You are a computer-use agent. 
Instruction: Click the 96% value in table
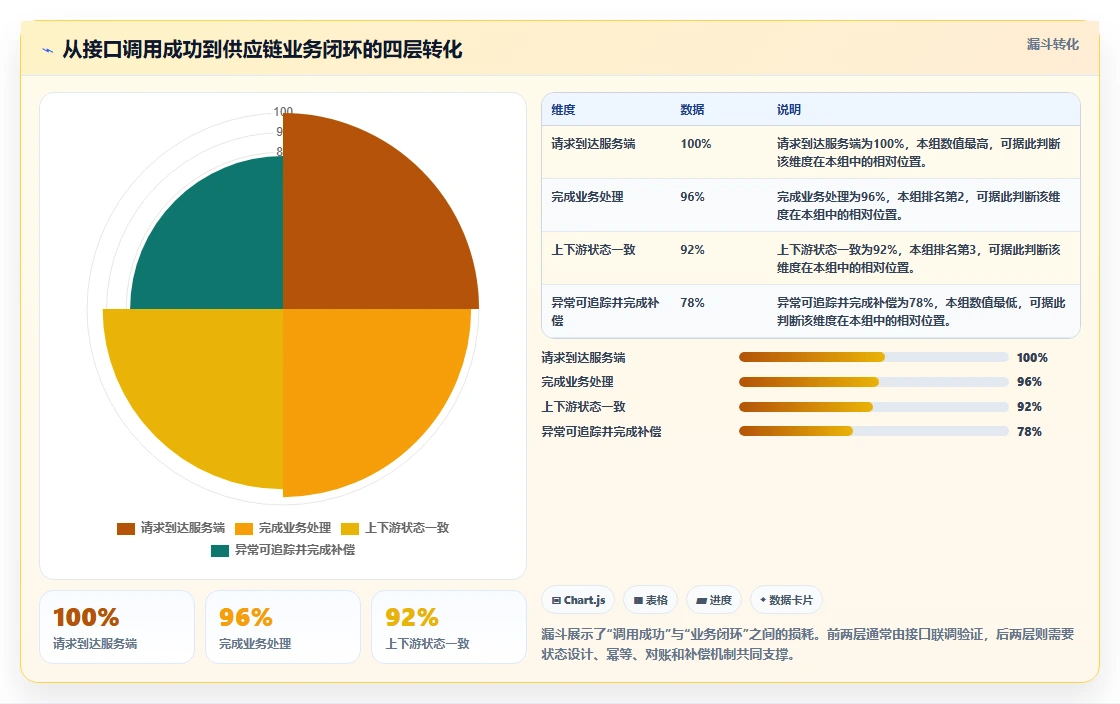692,196
